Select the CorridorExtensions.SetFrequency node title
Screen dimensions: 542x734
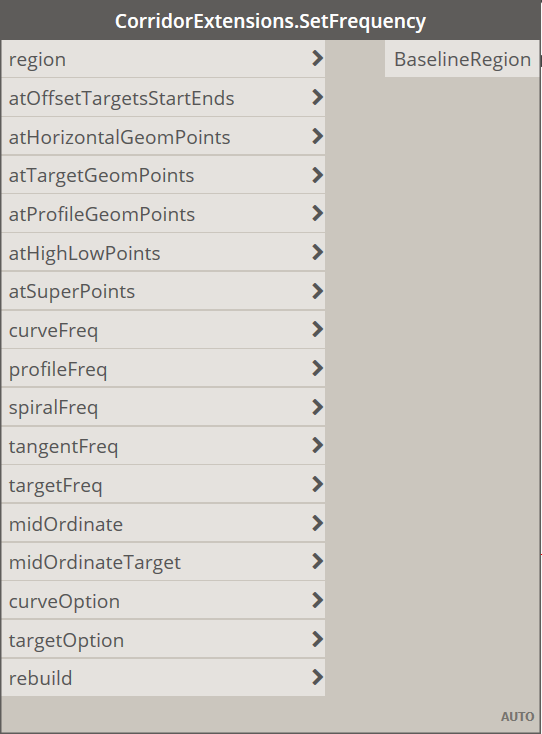(x=271, y=22)
